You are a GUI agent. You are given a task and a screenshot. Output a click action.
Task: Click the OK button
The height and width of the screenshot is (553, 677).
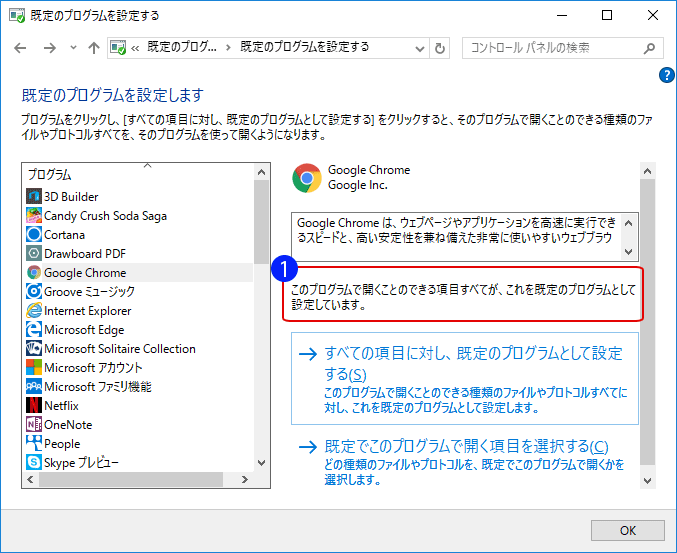(627, 530)
